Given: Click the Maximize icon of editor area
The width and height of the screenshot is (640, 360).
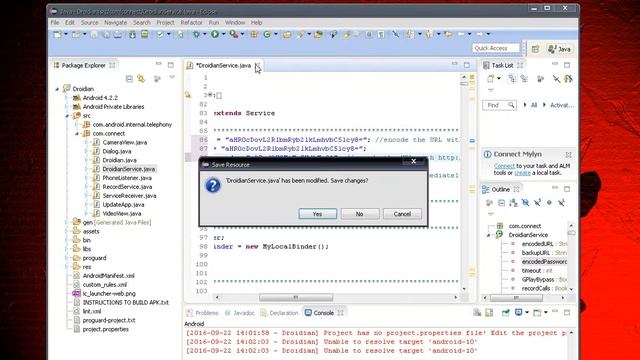Looking at the screenshot, I should pyautogui.click(x=467, y=65).
